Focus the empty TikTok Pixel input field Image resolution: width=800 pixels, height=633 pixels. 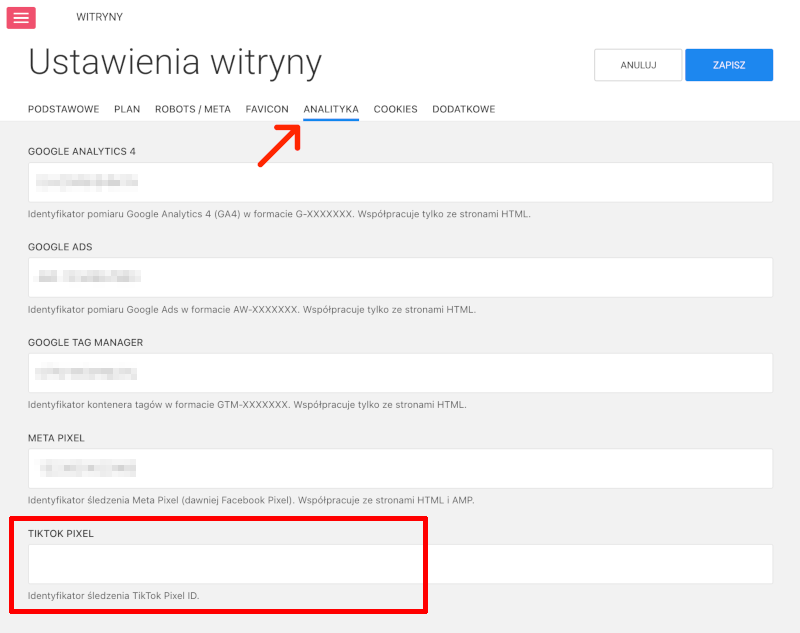point(400,564)
